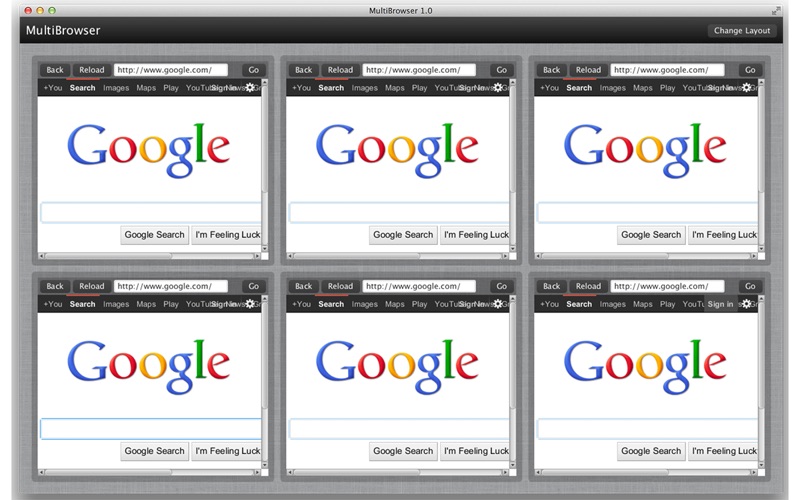Select Search in the bottom-middle pane
This screenshot has width=800, height=500.
[x=331, y=304]
